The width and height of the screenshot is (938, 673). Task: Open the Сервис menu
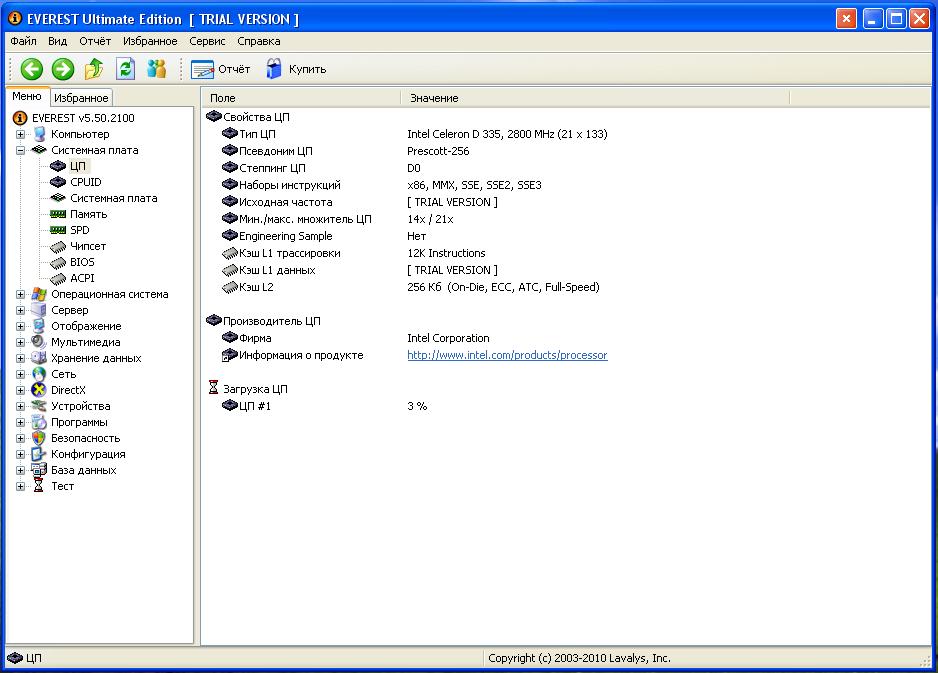pyautogui.click(x=207, y=41)
